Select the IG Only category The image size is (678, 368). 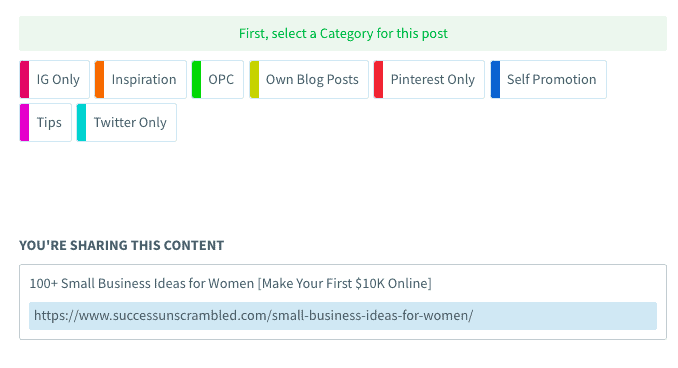[54, 80]
